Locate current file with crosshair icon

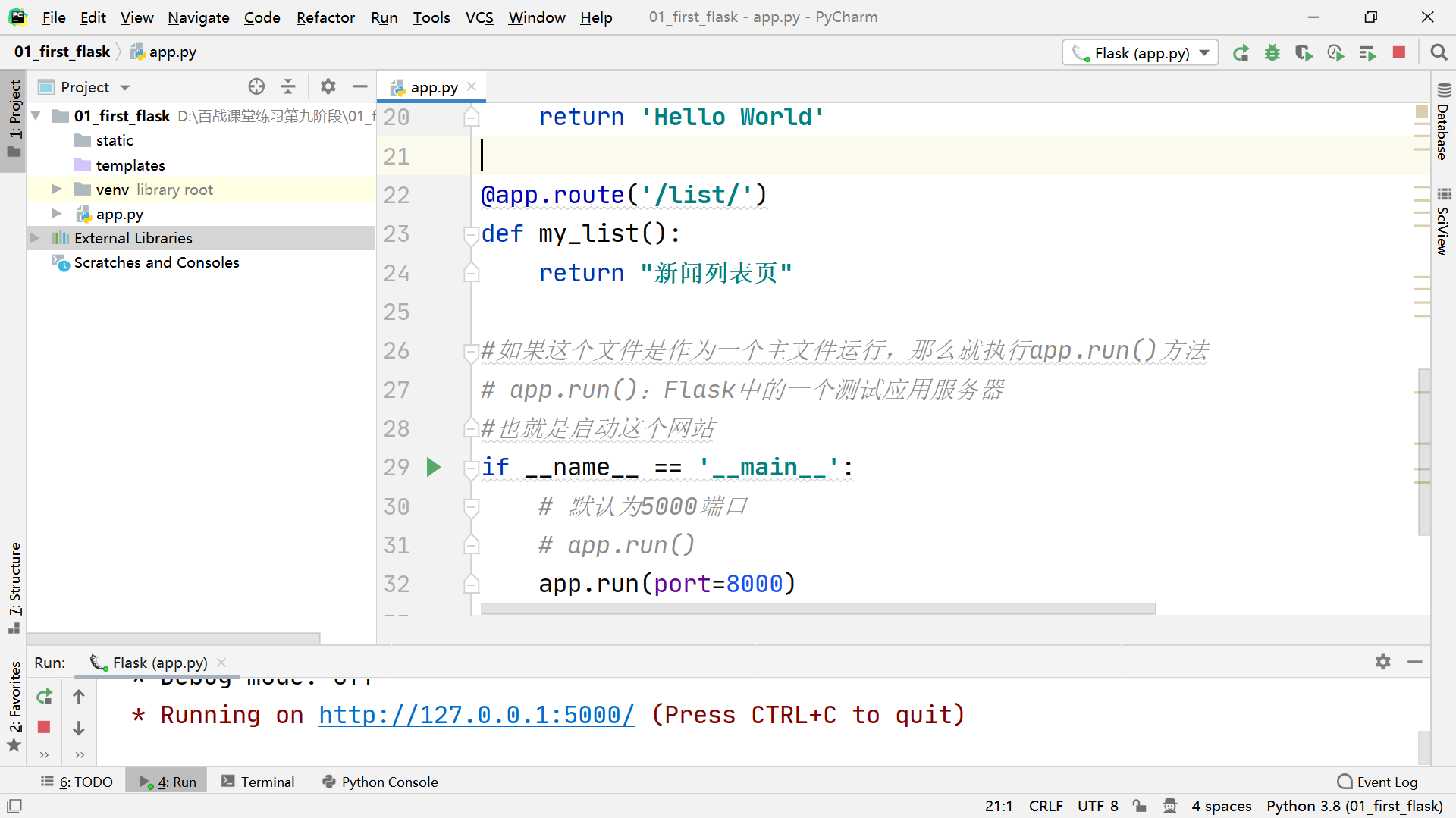tap(257, 86)
